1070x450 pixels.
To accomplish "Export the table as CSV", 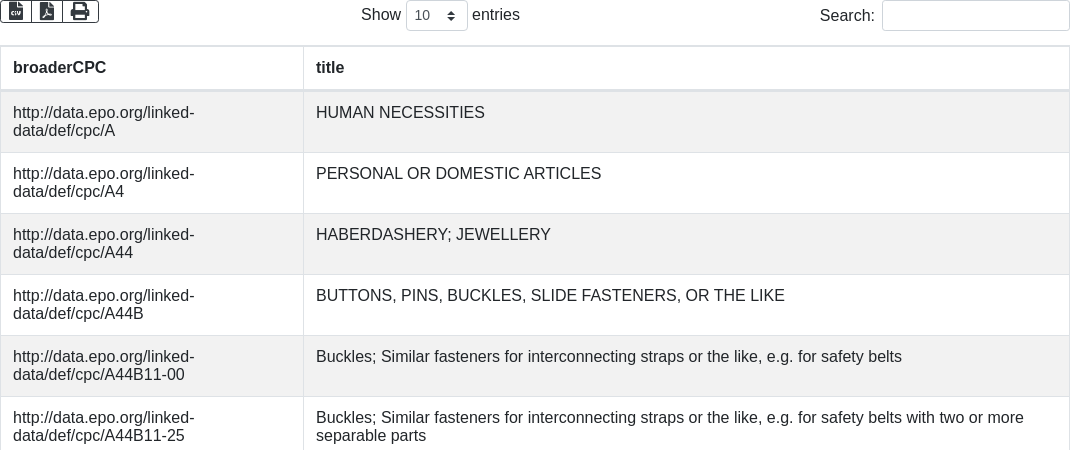I will (x=16, y=11).
